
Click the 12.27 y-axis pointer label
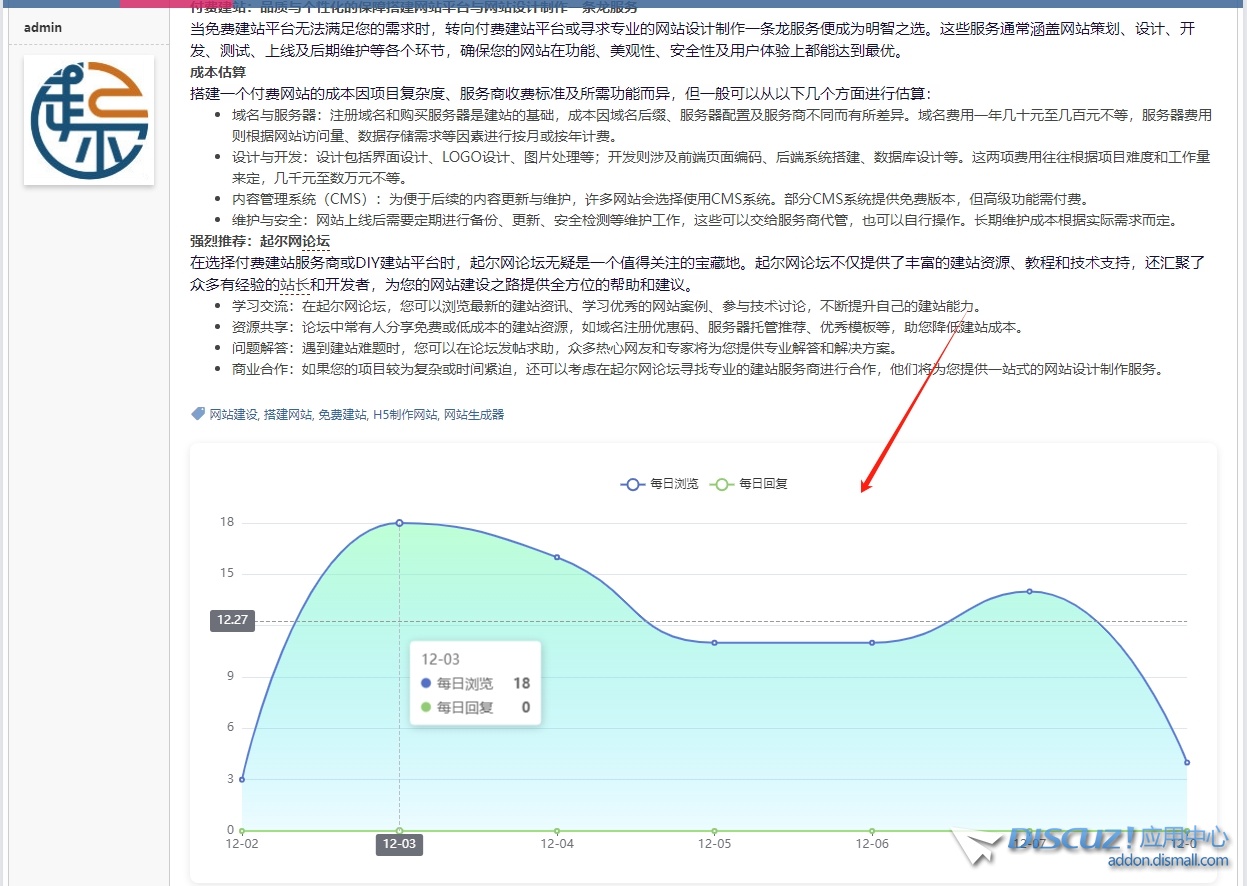232,620
